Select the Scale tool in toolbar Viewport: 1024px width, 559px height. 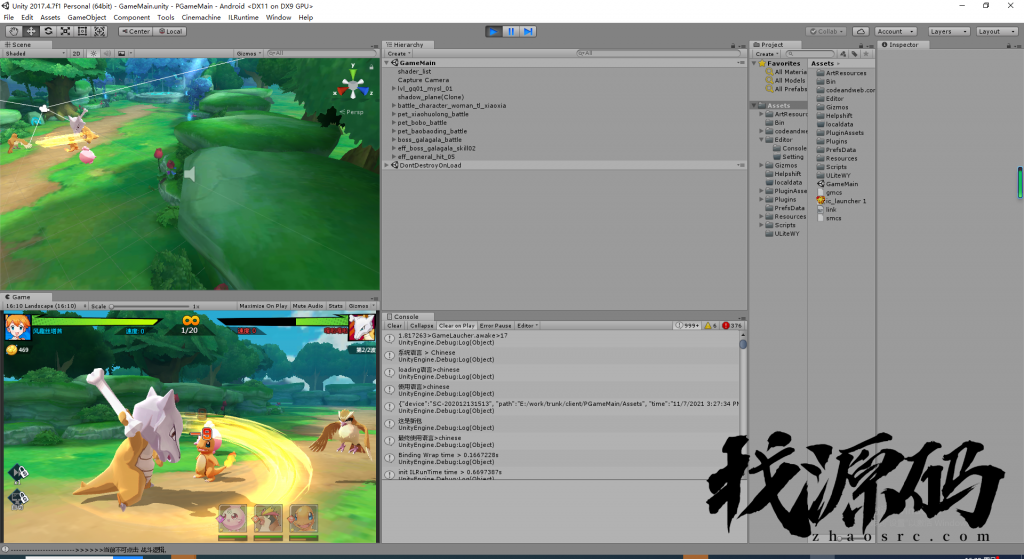pos(65,31)
